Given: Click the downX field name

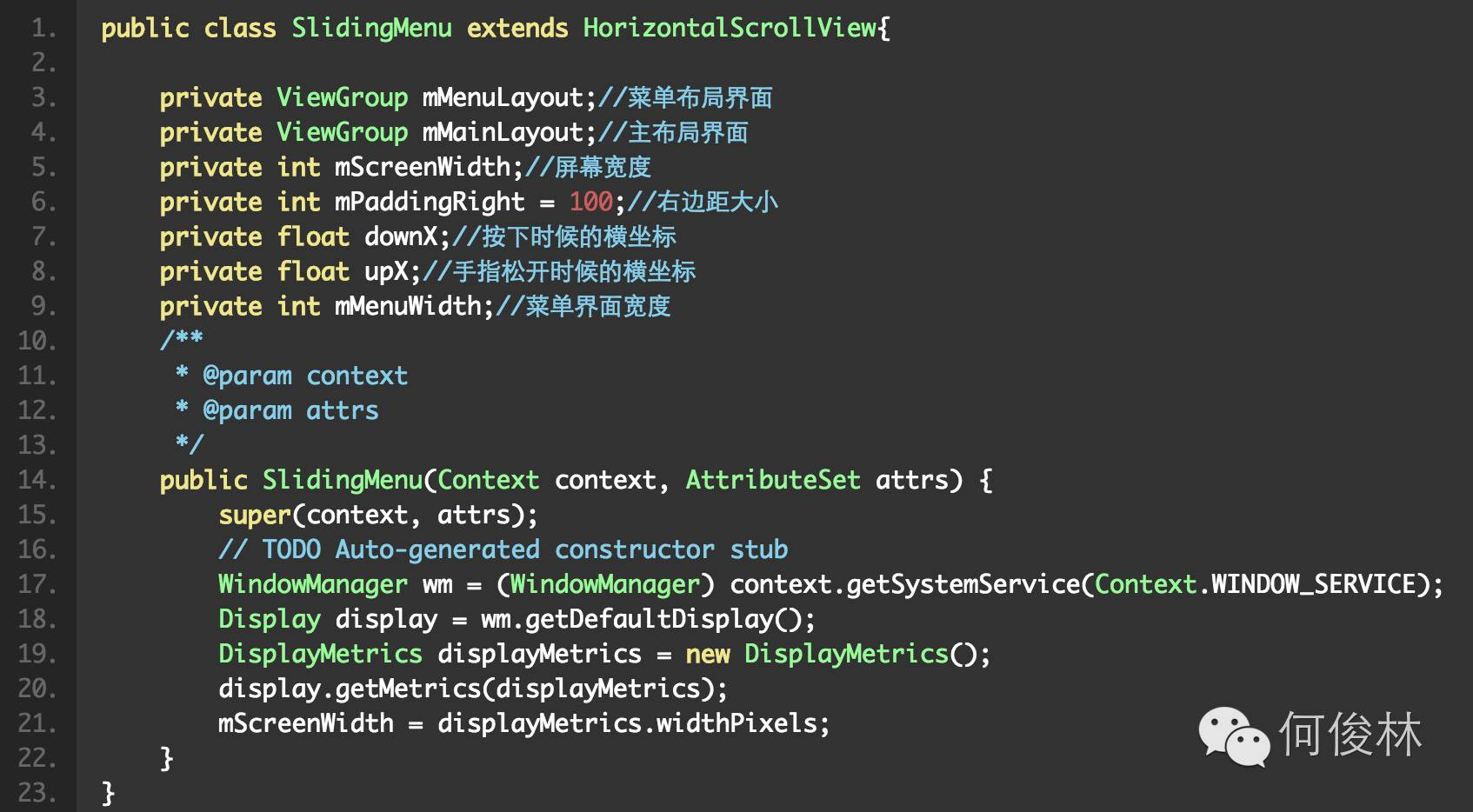Looking at the screenshot, I should pyautogui.click(x=401, y=236).
